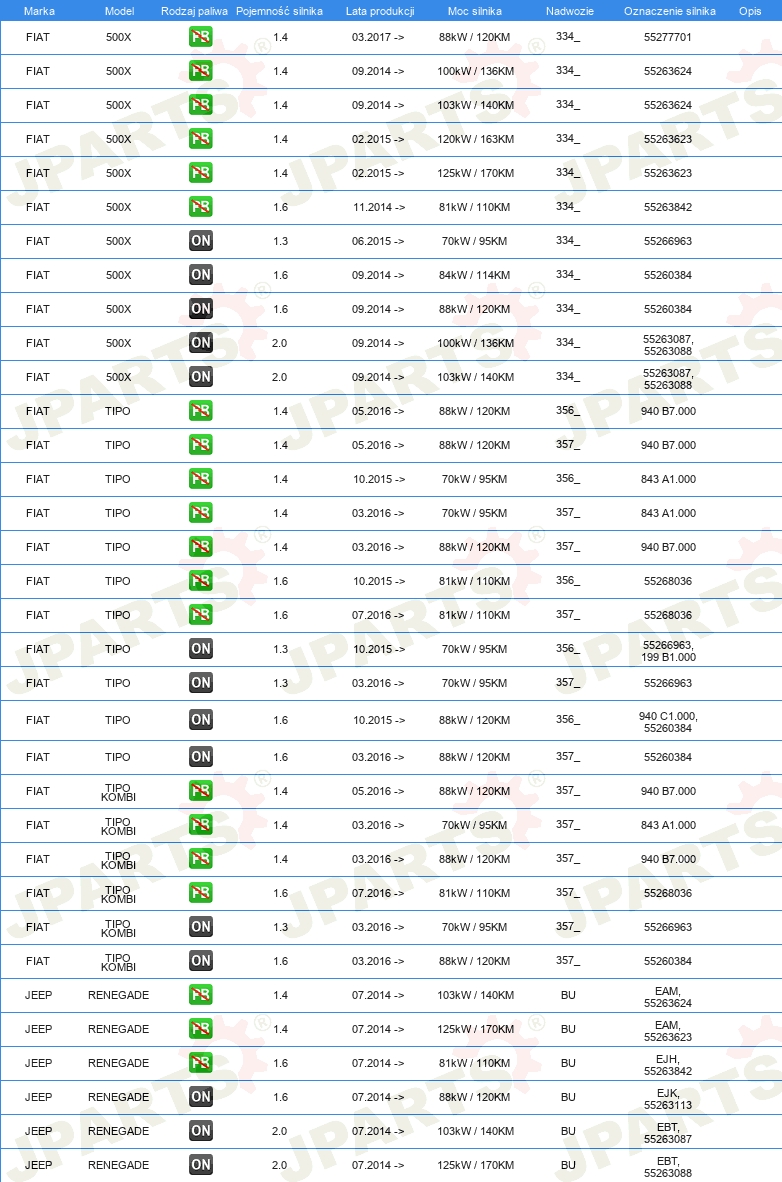
Task: Click the Rodzaj paliwa column header
Action: [194, 11]
